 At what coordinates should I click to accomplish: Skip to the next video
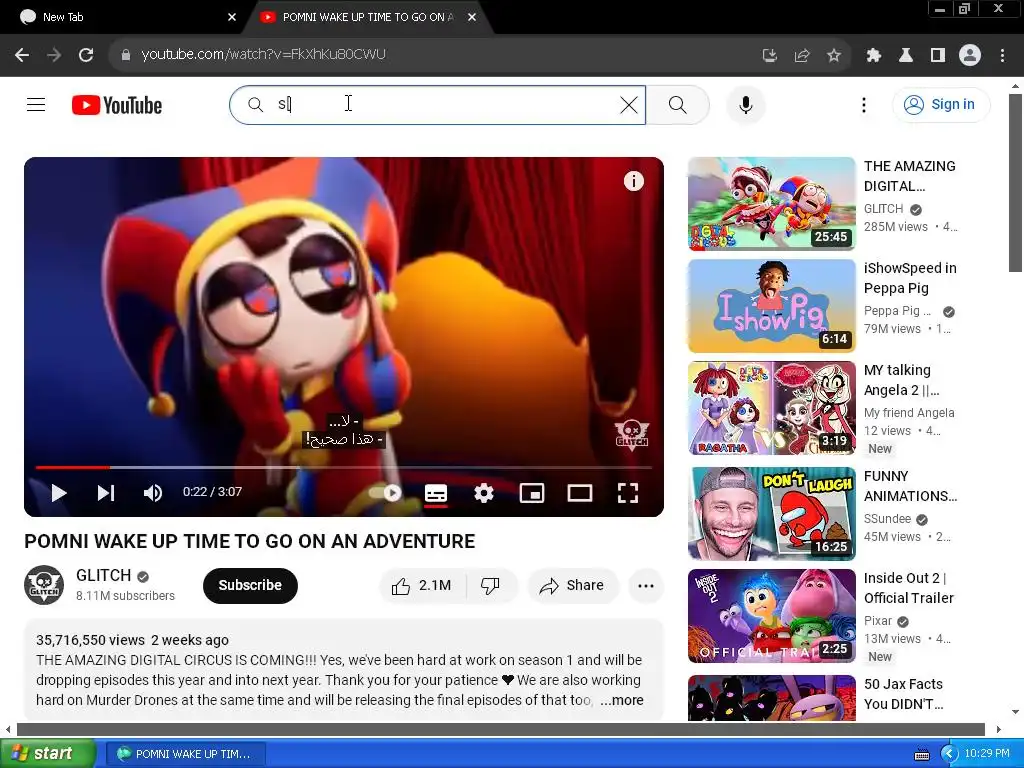click(x=106, y=493)
